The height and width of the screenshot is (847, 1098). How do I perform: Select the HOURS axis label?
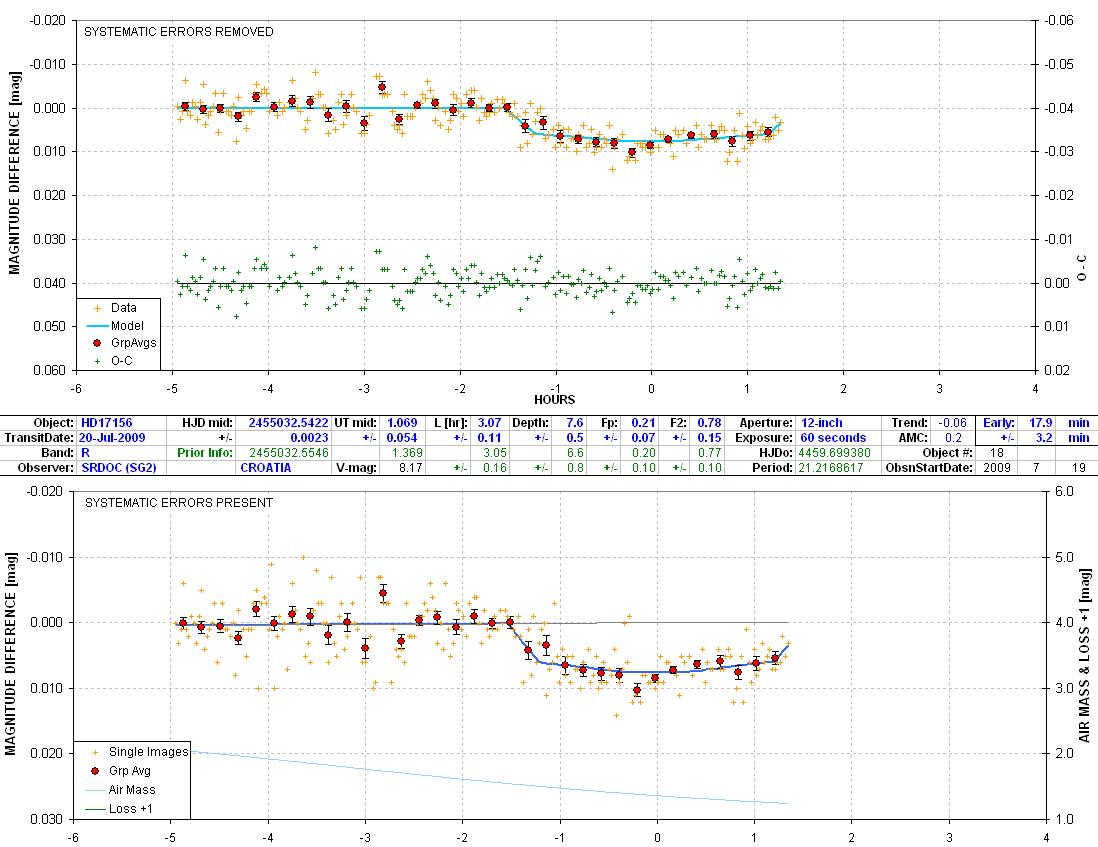tap(554, 400)
